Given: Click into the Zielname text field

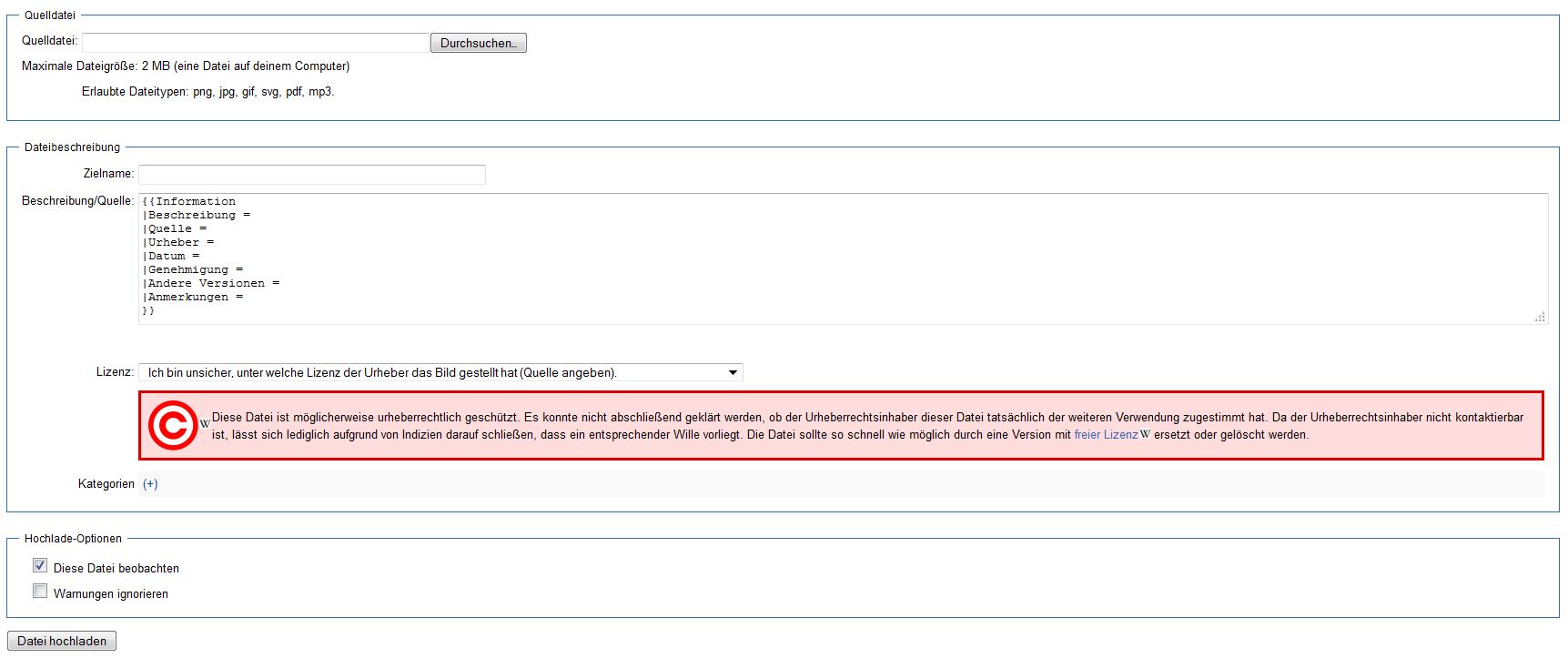Looking at the screenshot, I should pos(311,174).
